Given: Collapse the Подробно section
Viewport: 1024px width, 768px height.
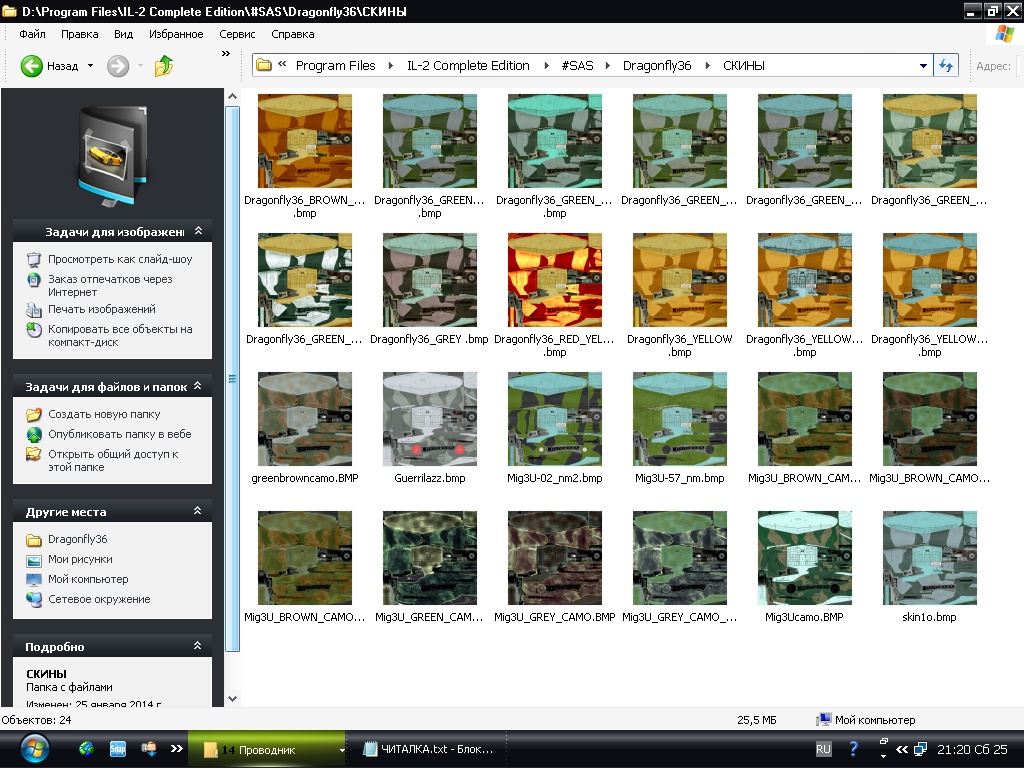Looking at the screenshot, I should 197,646.
